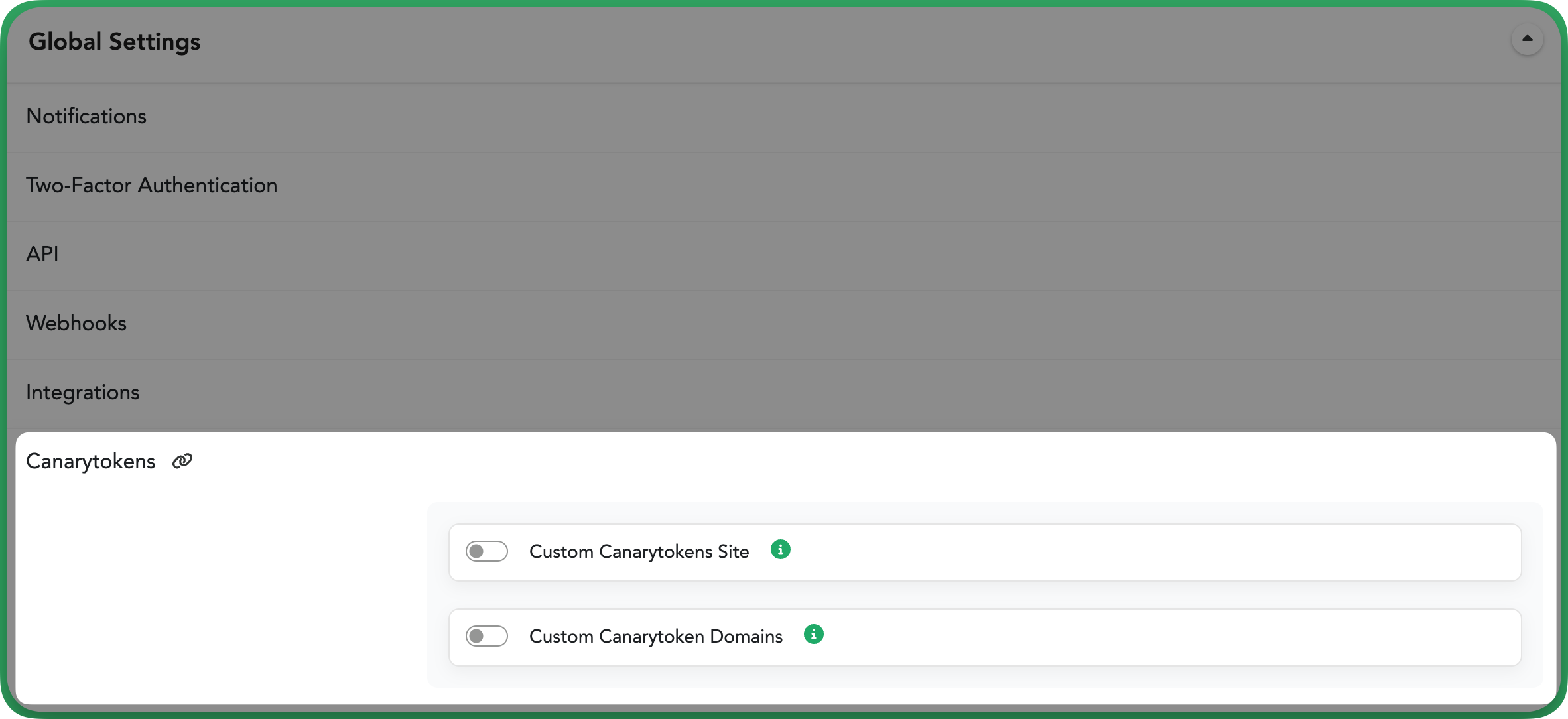Open the Webhooks settings section
This screenshot has height=719, width=1568.
coord(783,325)
